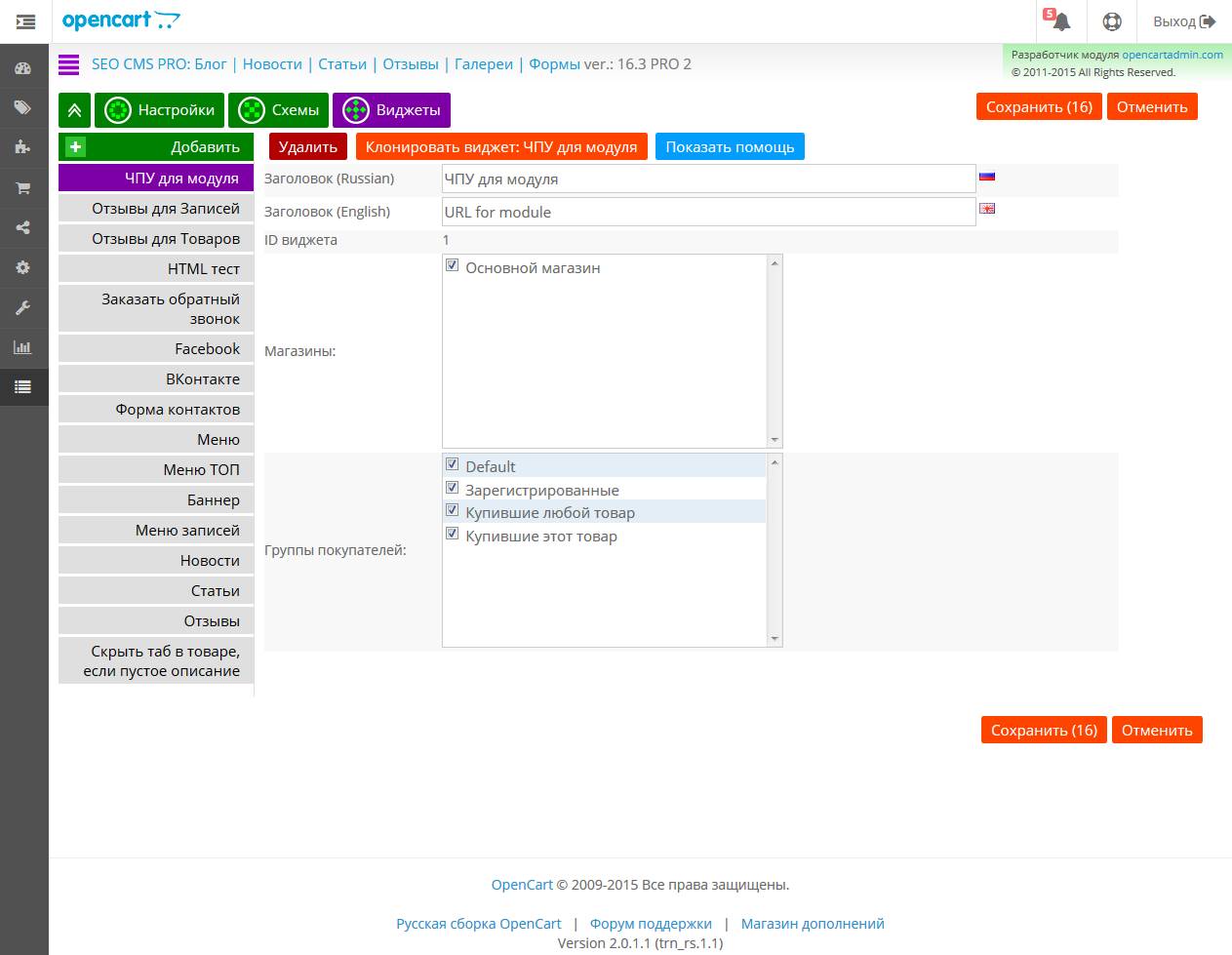1232x955 pixels.
Task: Click the green plus icon beside Добавить
Action: point(75,147)
